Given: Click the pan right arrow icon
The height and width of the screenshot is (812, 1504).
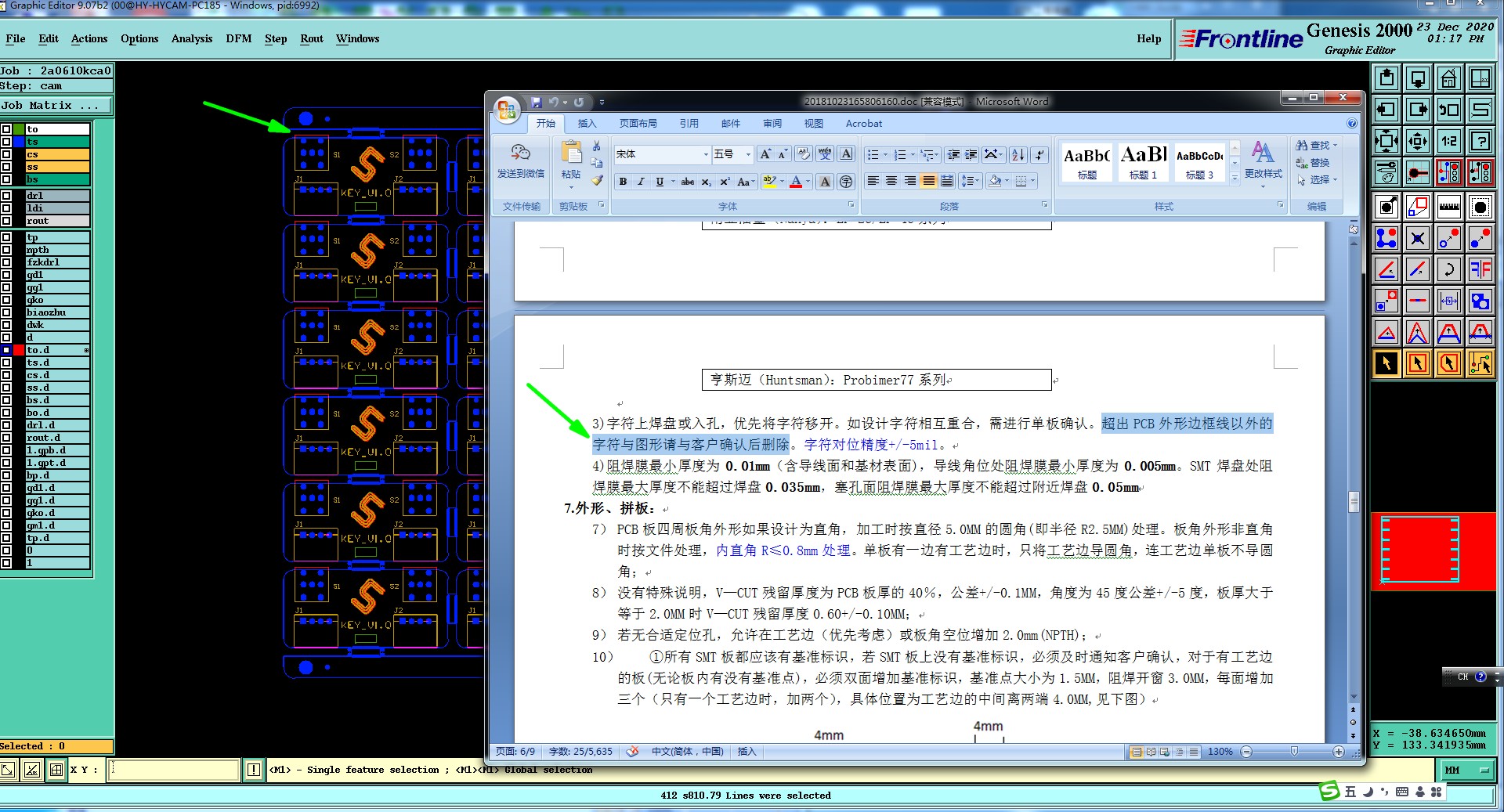Looking at the screenshot, I should tap(1417, 110).
